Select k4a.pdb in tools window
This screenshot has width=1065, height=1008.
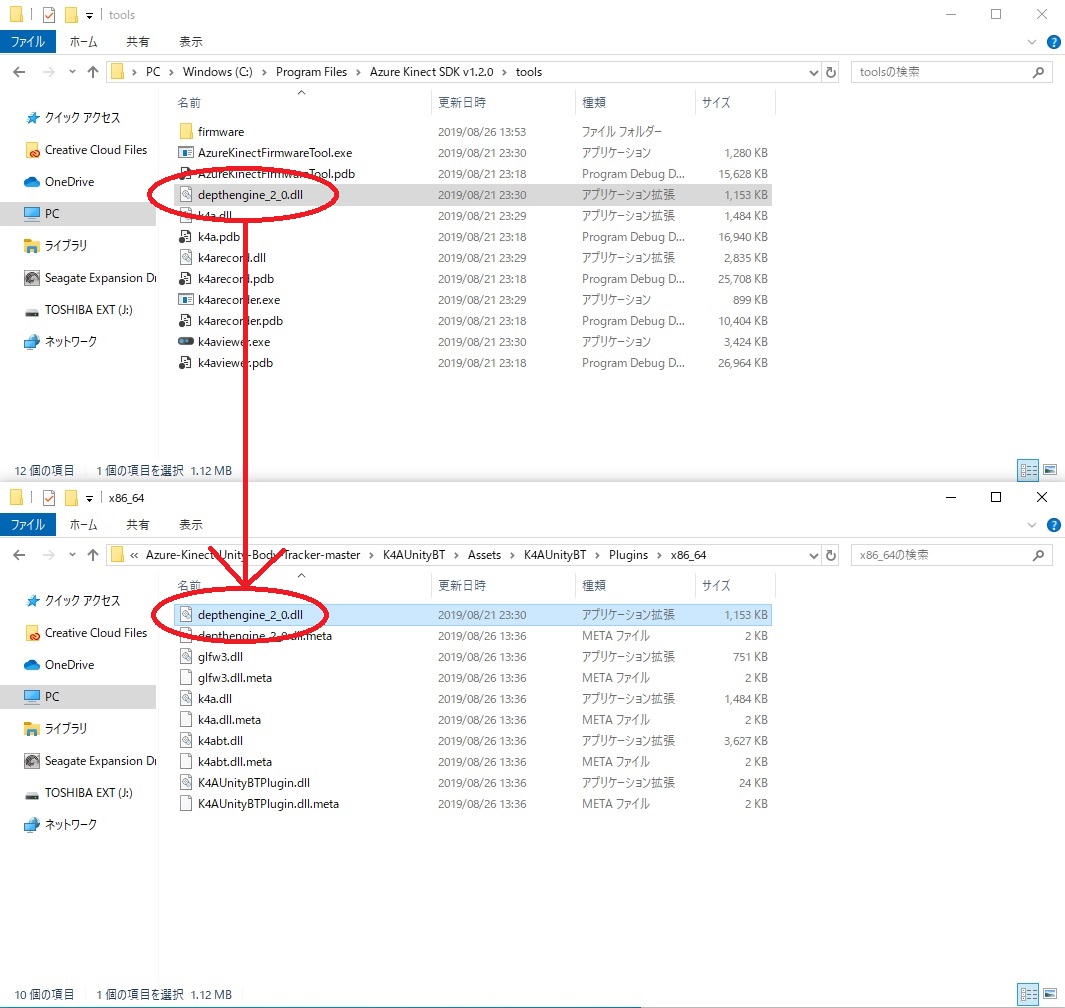[x=219, y=237]
